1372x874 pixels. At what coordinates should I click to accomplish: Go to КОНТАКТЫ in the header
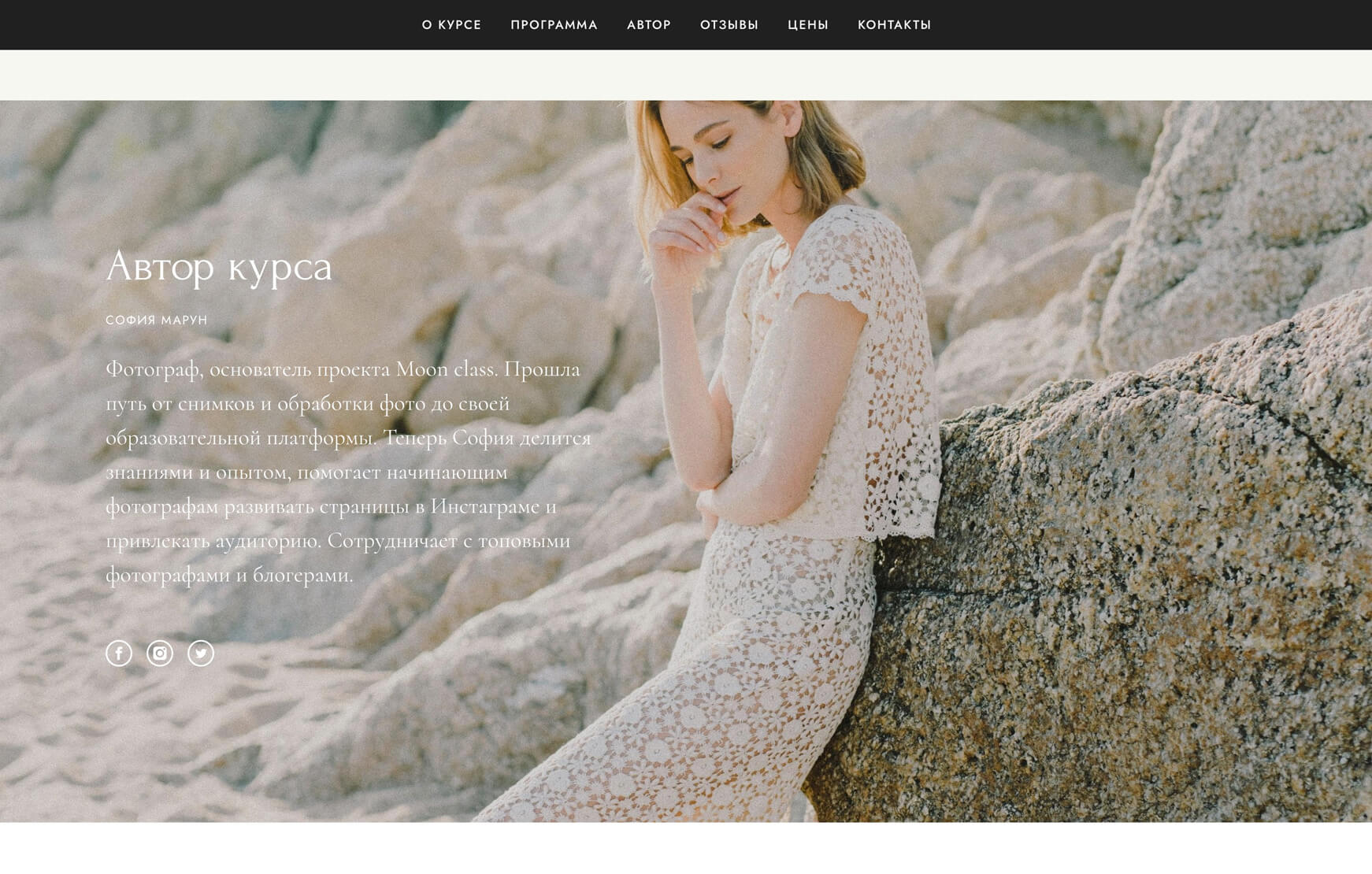[x=894, y=25]
